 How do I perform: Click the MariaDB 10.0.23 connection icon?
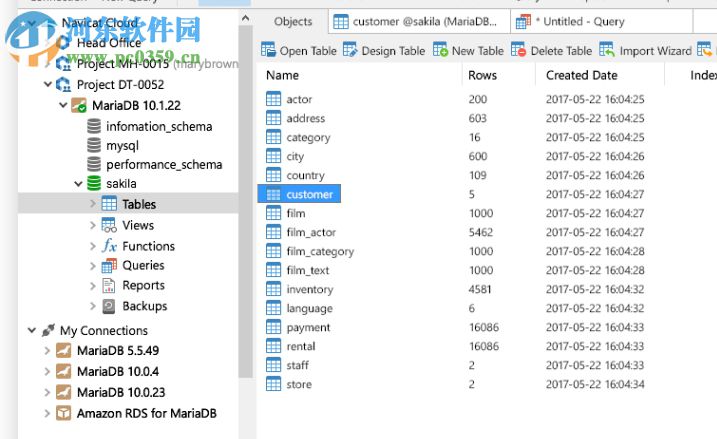point(64,392)
